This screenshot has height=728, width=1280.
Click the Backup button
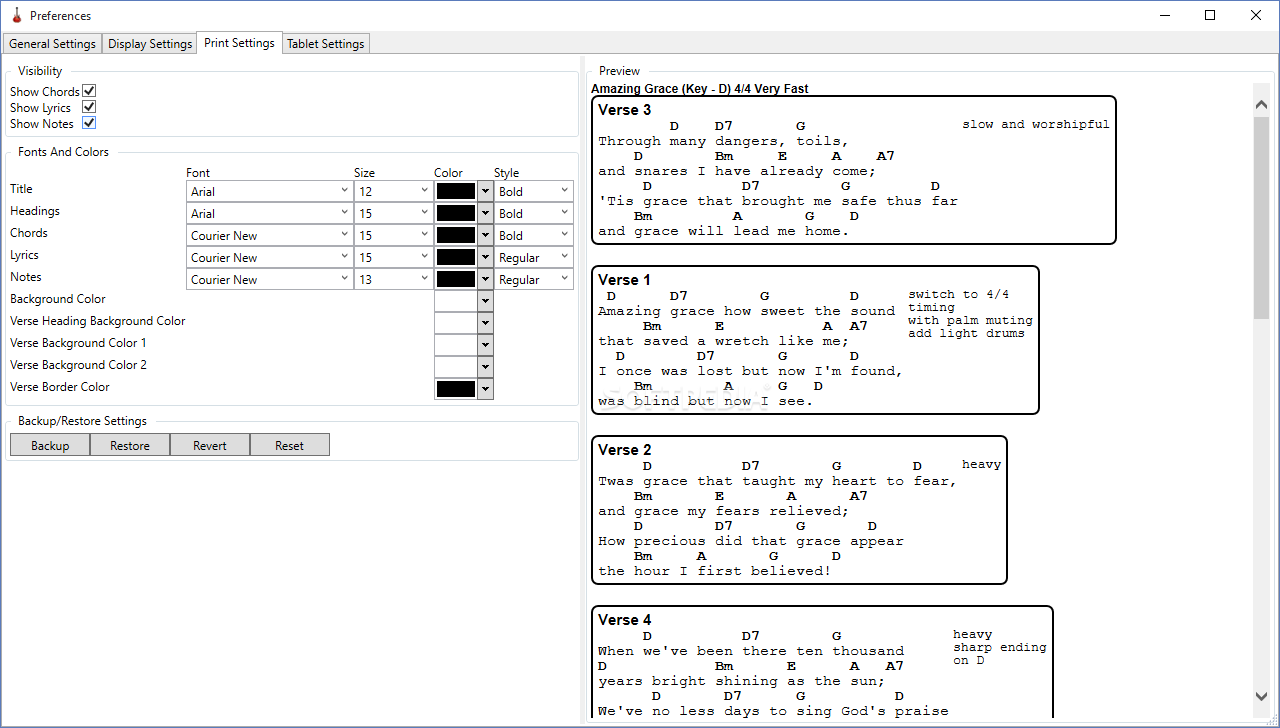pyautogui.click(x=50, y=445)
